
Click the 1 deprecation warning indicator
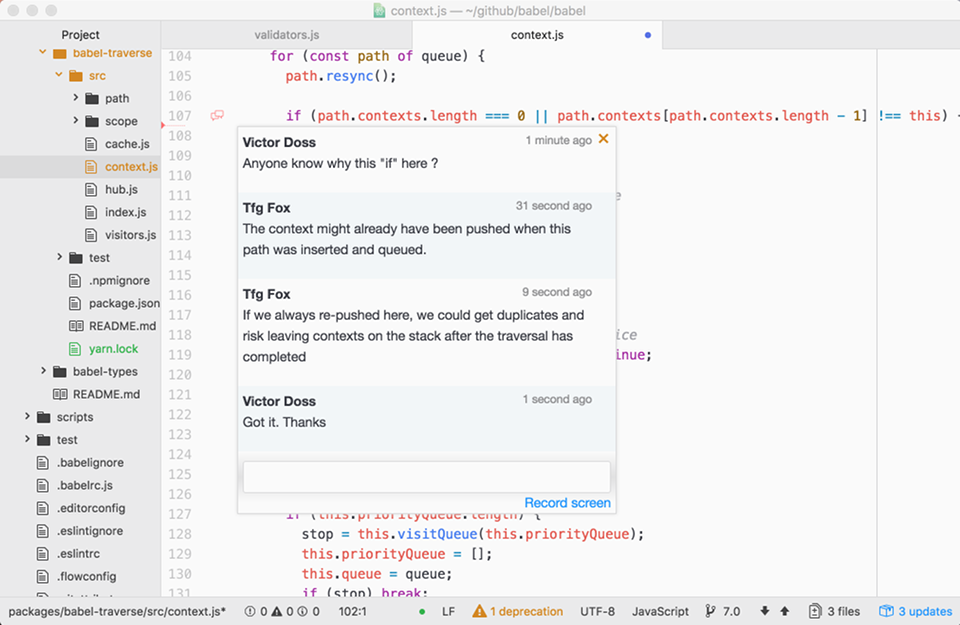pyautogui.click(x=518, y=610)
